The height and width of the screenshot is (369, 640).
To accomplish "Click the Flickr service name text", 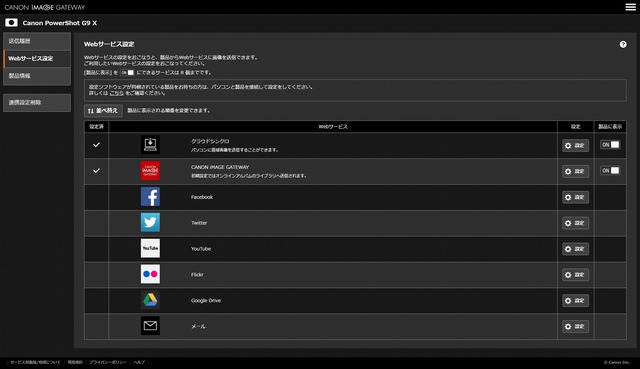I will (x=197, y=275).
